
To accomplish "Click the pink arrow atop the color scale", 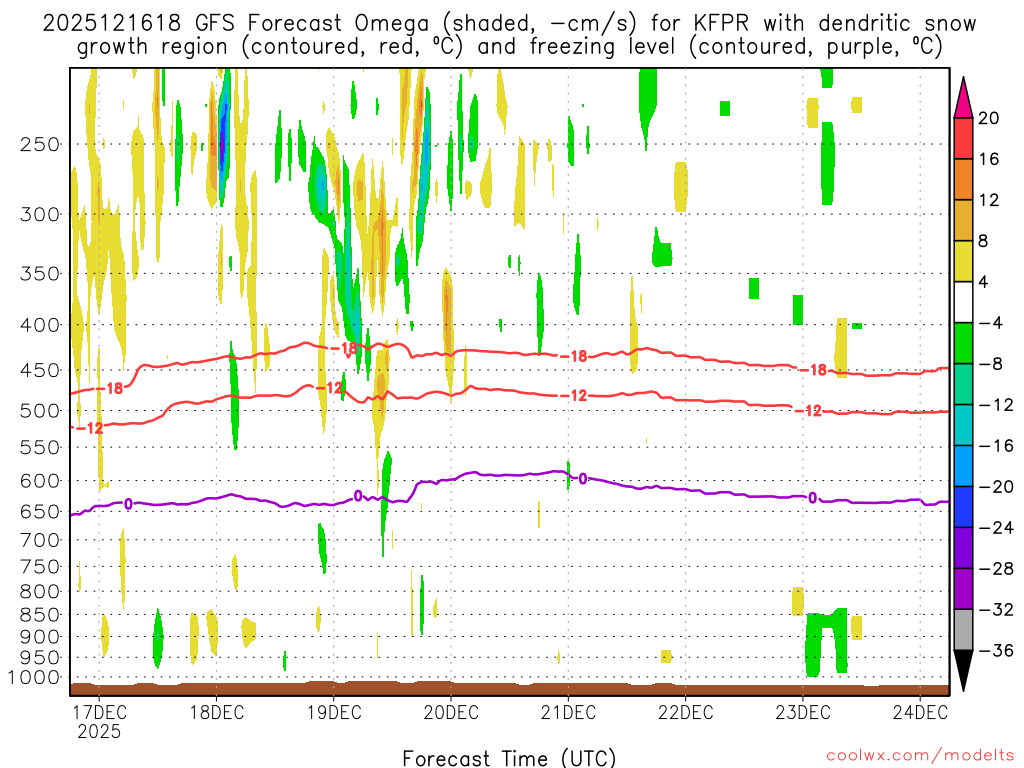I will (x=963, y=97).
